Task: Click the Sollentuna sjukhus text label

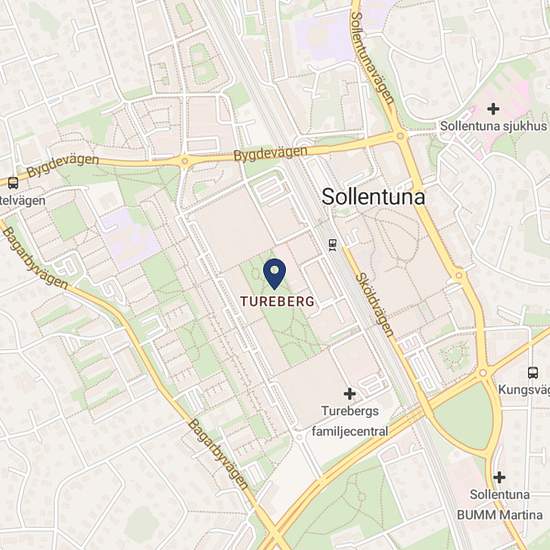Action: point(493,126)
